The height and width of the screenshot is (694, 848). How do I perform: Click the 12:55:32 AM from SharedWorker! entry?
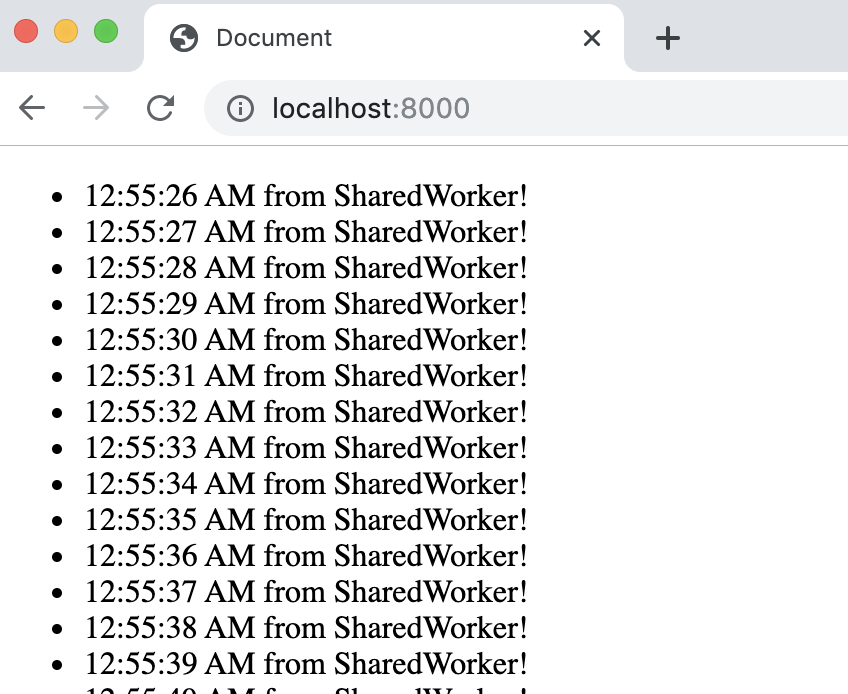tap(306, 412)
